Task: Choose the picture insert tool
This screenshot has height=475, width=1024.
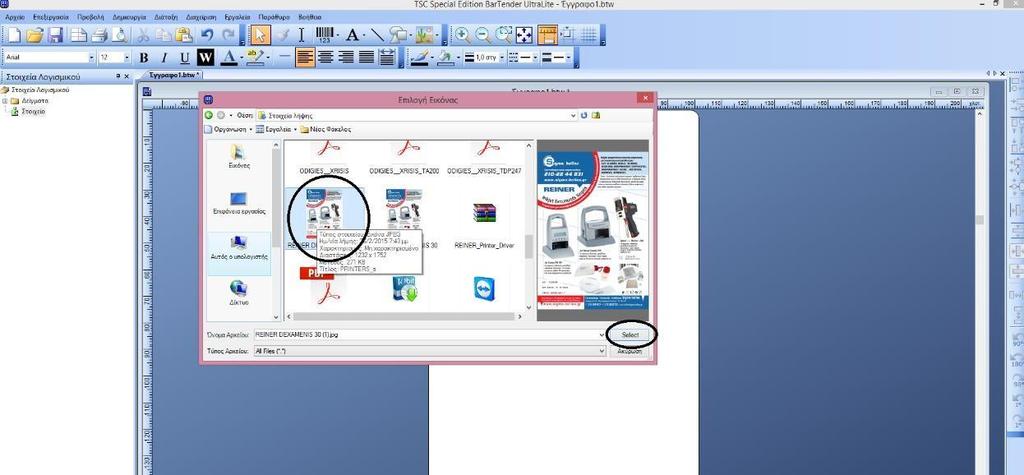Action: click(424, 35)
